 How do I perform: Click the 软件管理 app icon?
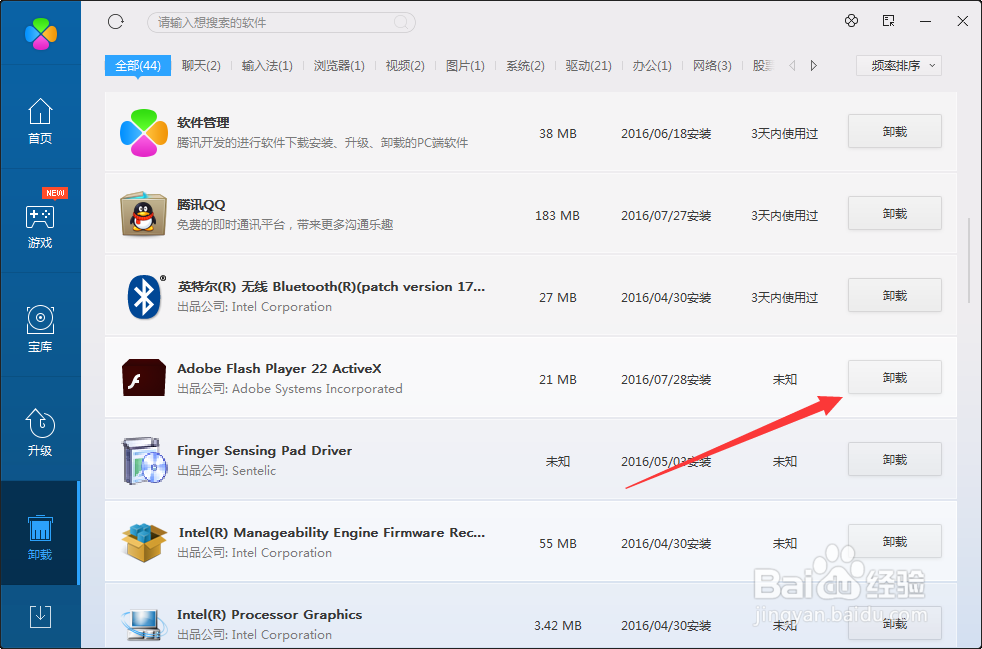pos(144,133)
